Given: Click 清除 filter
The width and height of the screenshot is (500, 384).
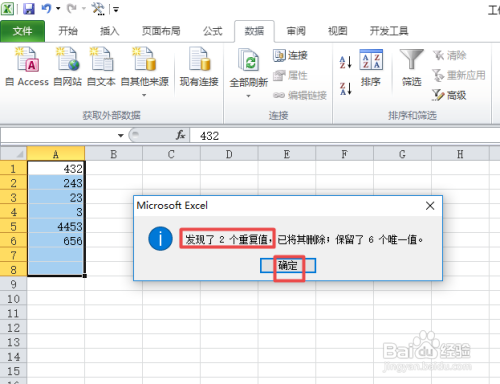Looking at the screenshot, I should click(449, 55).
